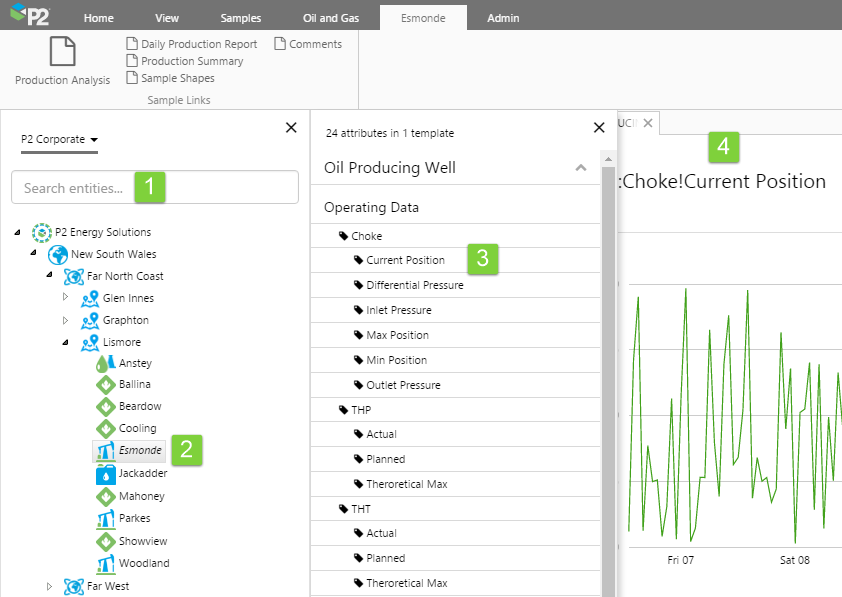Screen dimensions: 842x597
Task: Click the P2 Energy Solutions tree icon
Action: pos(40,232)
